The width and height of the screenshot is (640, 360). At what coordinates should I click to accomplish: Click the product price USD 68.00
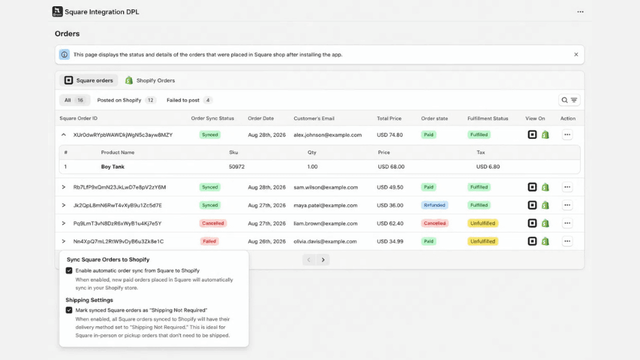point(391,167)
